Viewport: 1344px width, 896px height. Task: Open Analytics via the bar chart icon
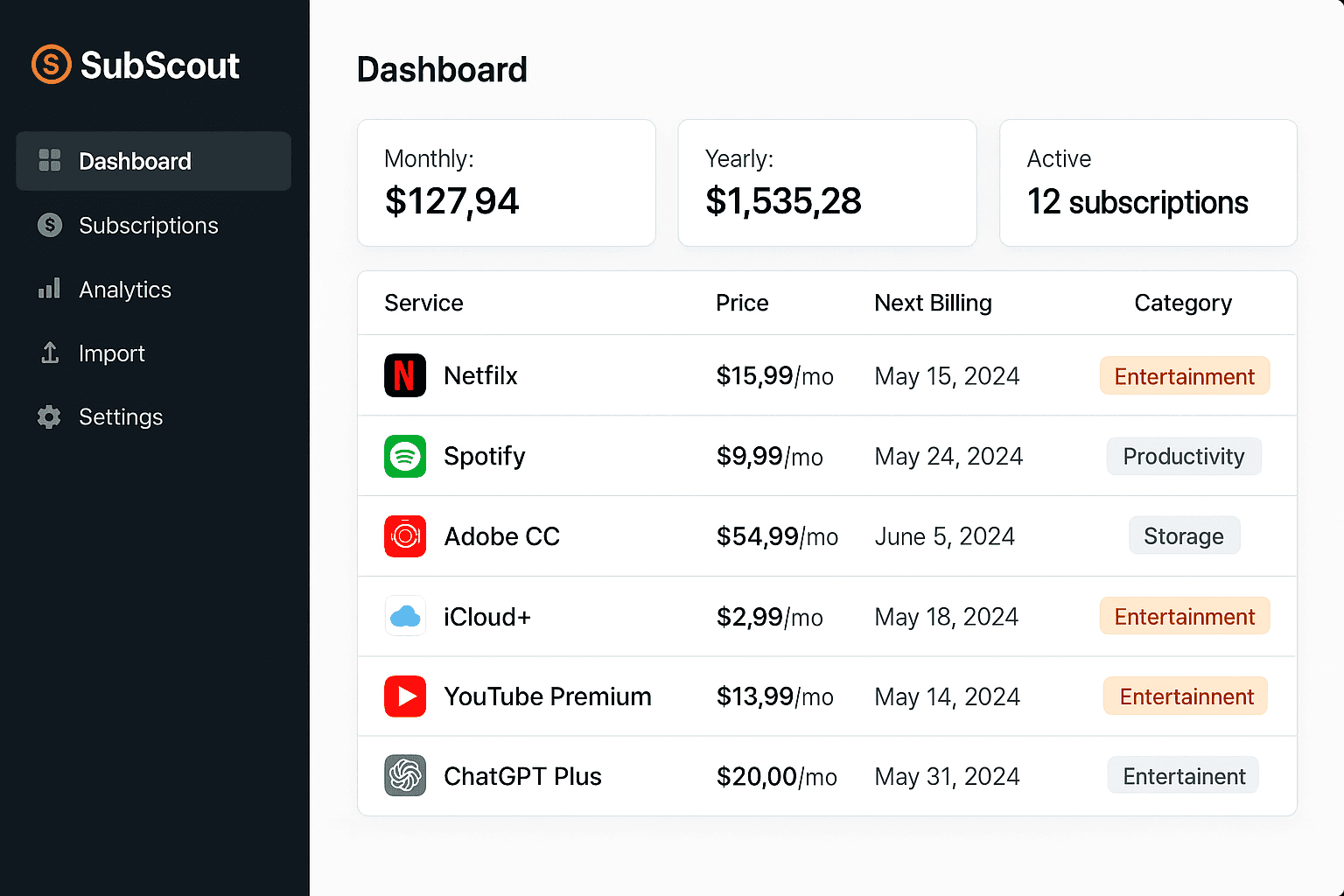tap(49, 289)
